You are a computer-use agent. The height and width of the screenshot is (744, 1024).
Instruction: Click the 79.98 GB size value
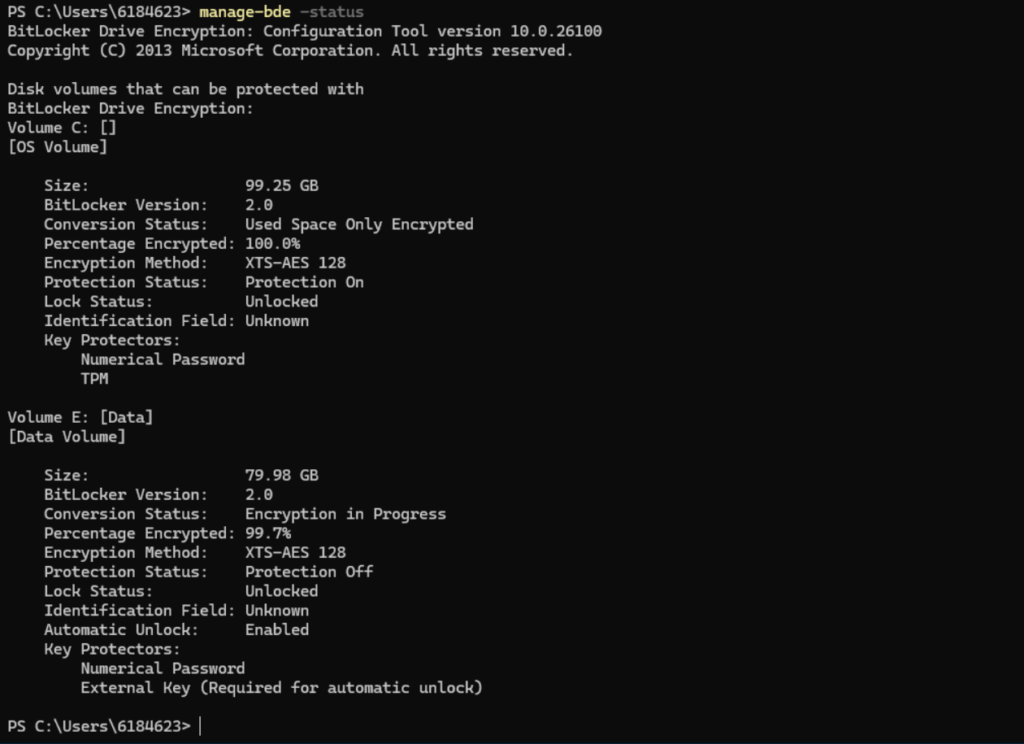coord(281,475)
